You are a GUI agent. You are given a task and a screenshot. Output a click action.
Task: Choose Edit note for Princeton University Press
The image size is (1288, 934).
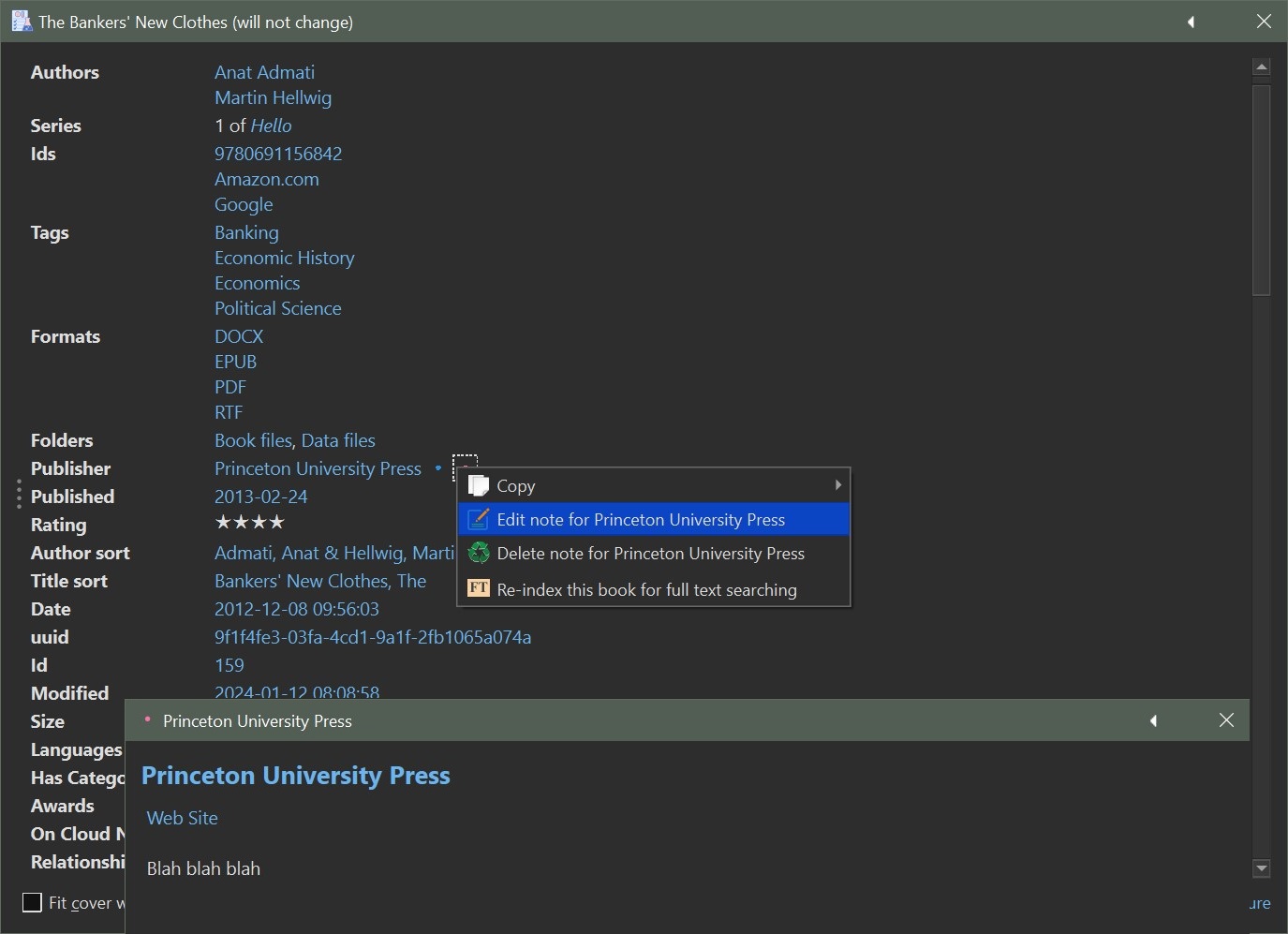coord(654,519)
